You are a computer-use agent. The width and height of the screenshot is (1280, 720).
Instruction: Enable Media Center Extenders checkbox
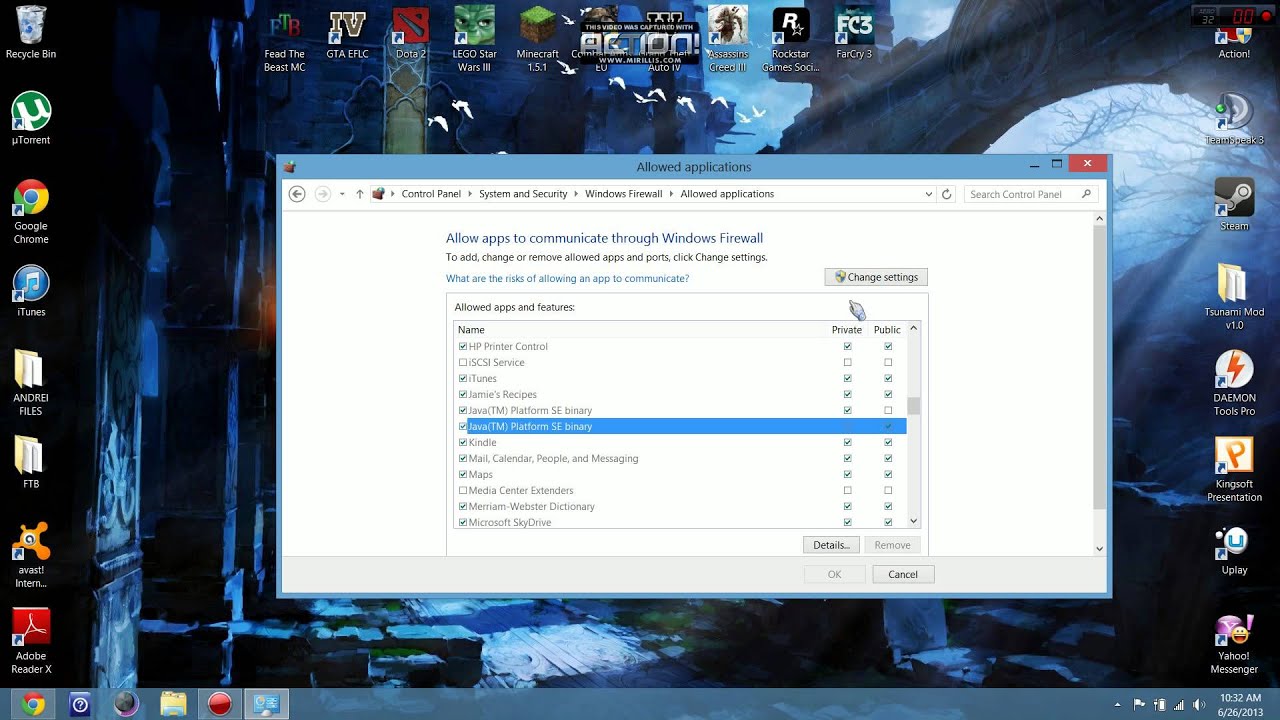(x=463, y=490)
